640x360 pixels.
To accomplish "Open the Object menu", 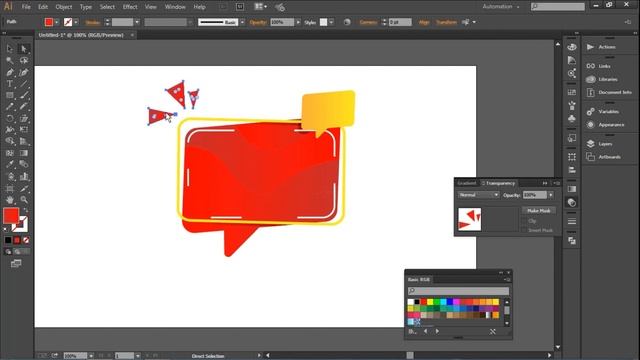I will click(x=64, y=7).
